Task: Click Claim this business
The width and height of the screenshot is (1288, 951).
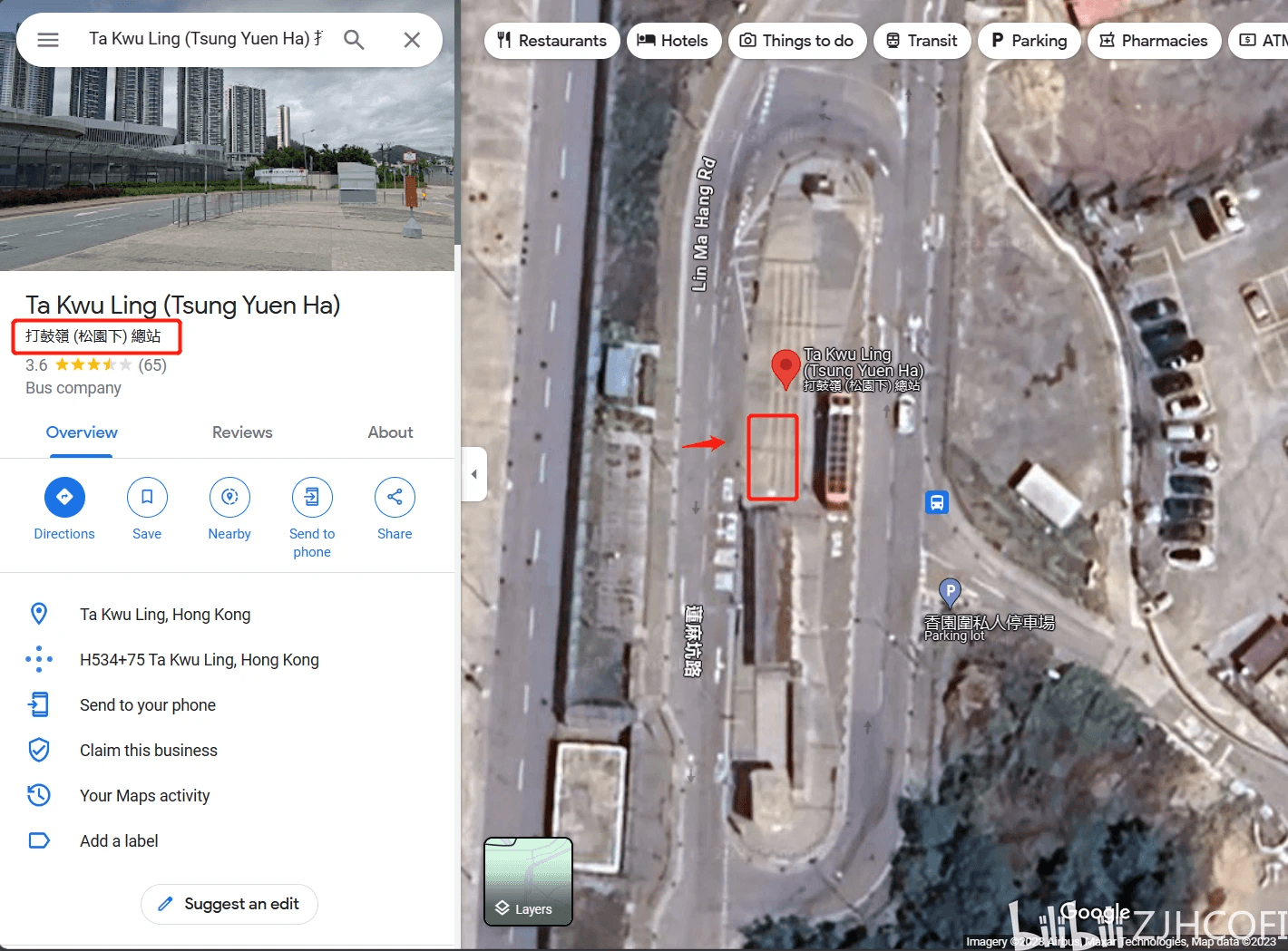Action: (x=149, y=751)
